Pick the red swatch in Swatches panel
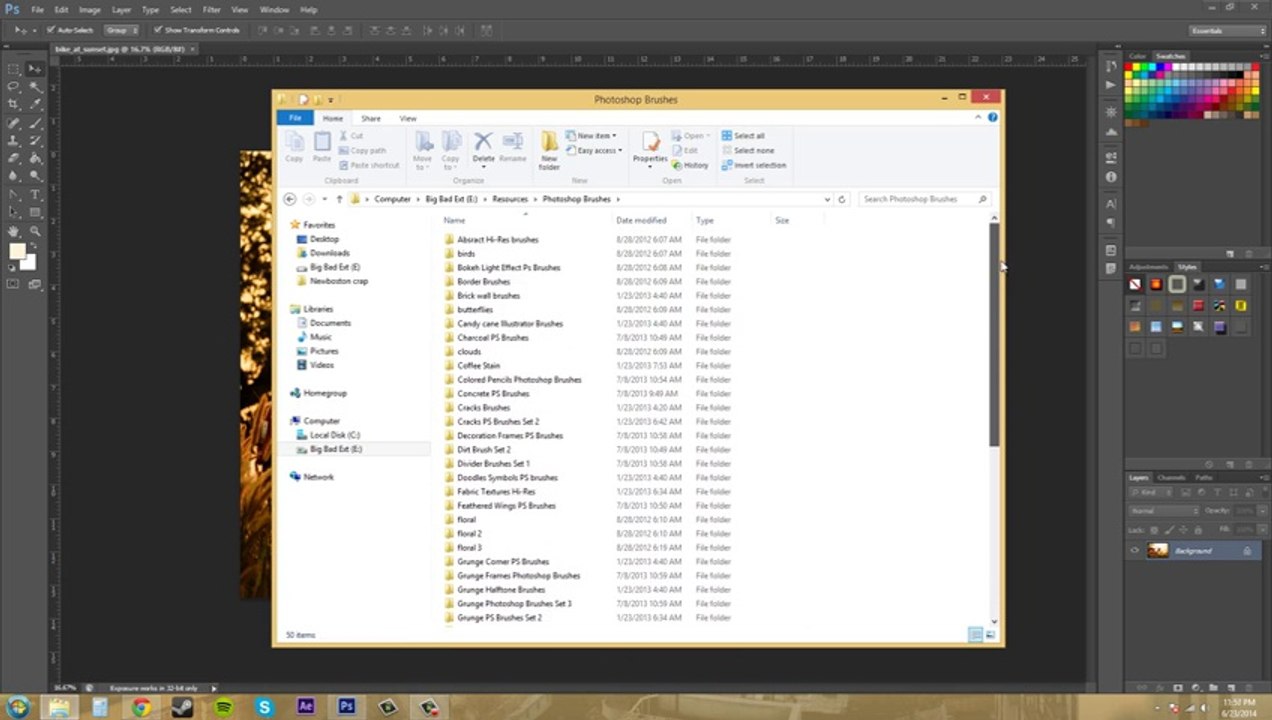 pos(1130,68)
